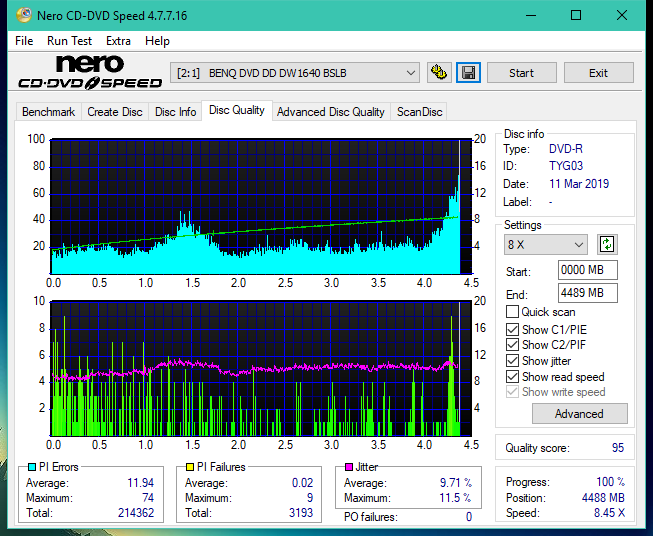Uncheck Show C1/PIE checkbox
Viewport: 653px width, 536px height.
pyautogui.click(x=512, y=329)
